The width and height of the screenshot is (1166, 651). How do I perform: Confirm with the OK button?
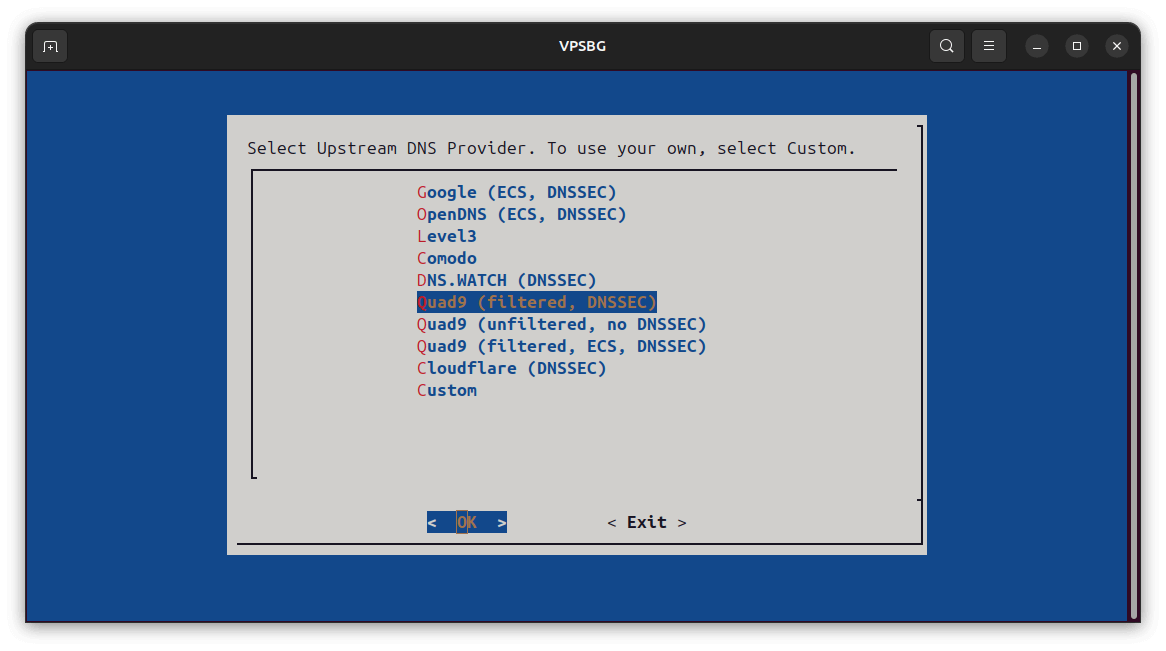coord(467,522)
